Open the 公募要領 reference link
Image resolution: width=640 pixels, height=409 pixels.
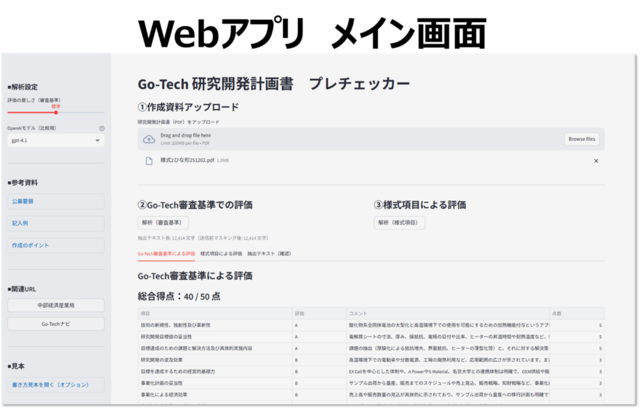click(x=24, y=200)
